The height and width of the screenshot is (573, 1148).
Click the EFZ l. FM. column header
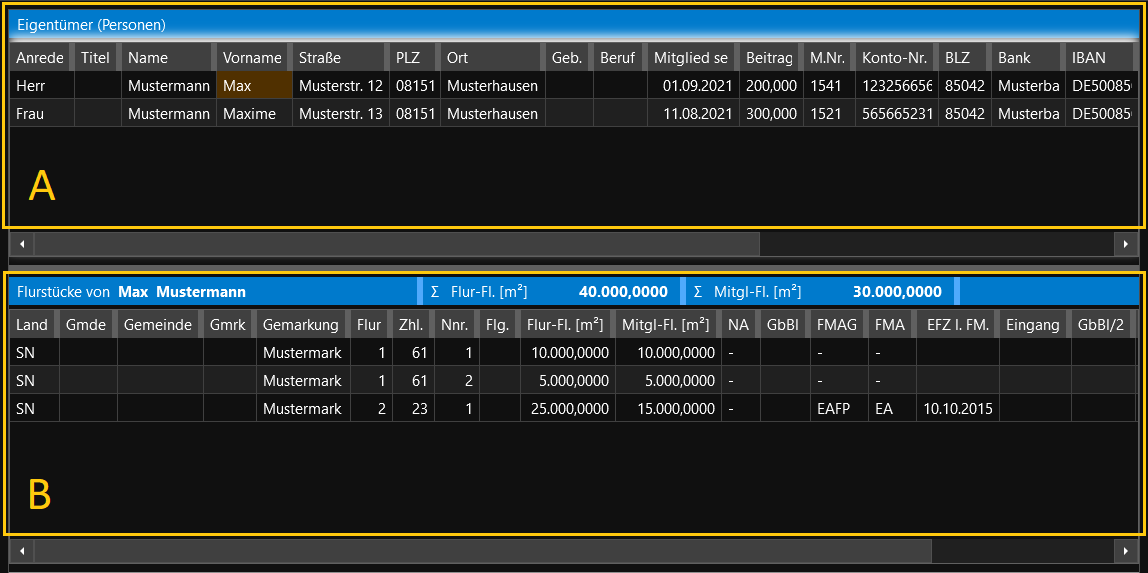(956, 325)
